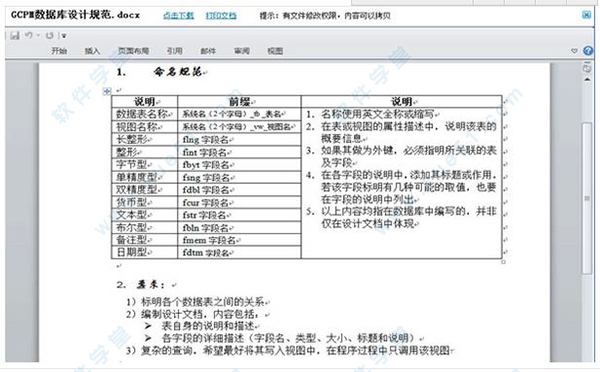Image resolution: width=600 pixels, height=372 pixels.
Task: Click the Redo/Repeat icon
Action: click(50, 36)
